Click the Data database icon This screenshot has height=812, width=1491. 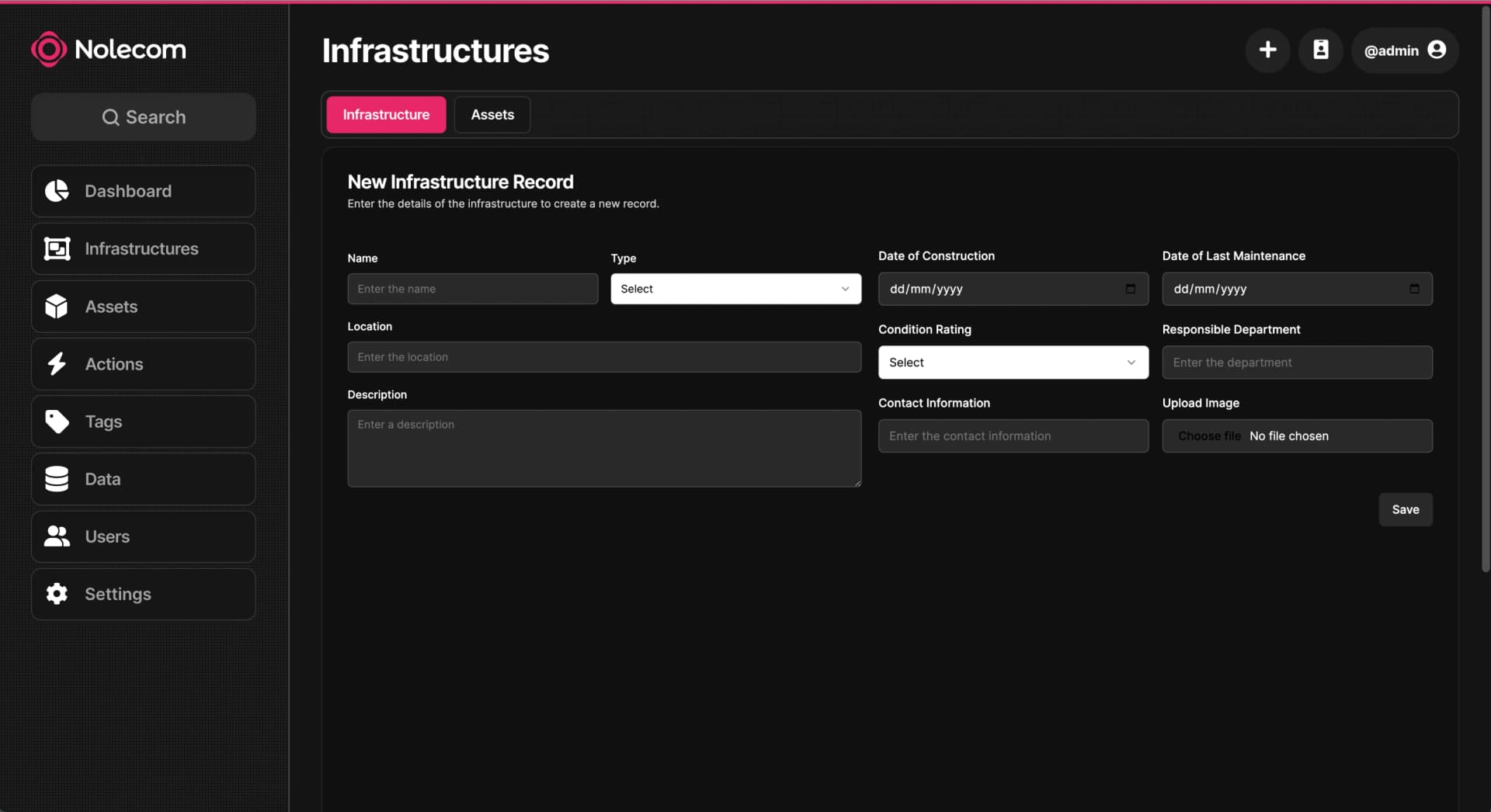click(57, 479)
